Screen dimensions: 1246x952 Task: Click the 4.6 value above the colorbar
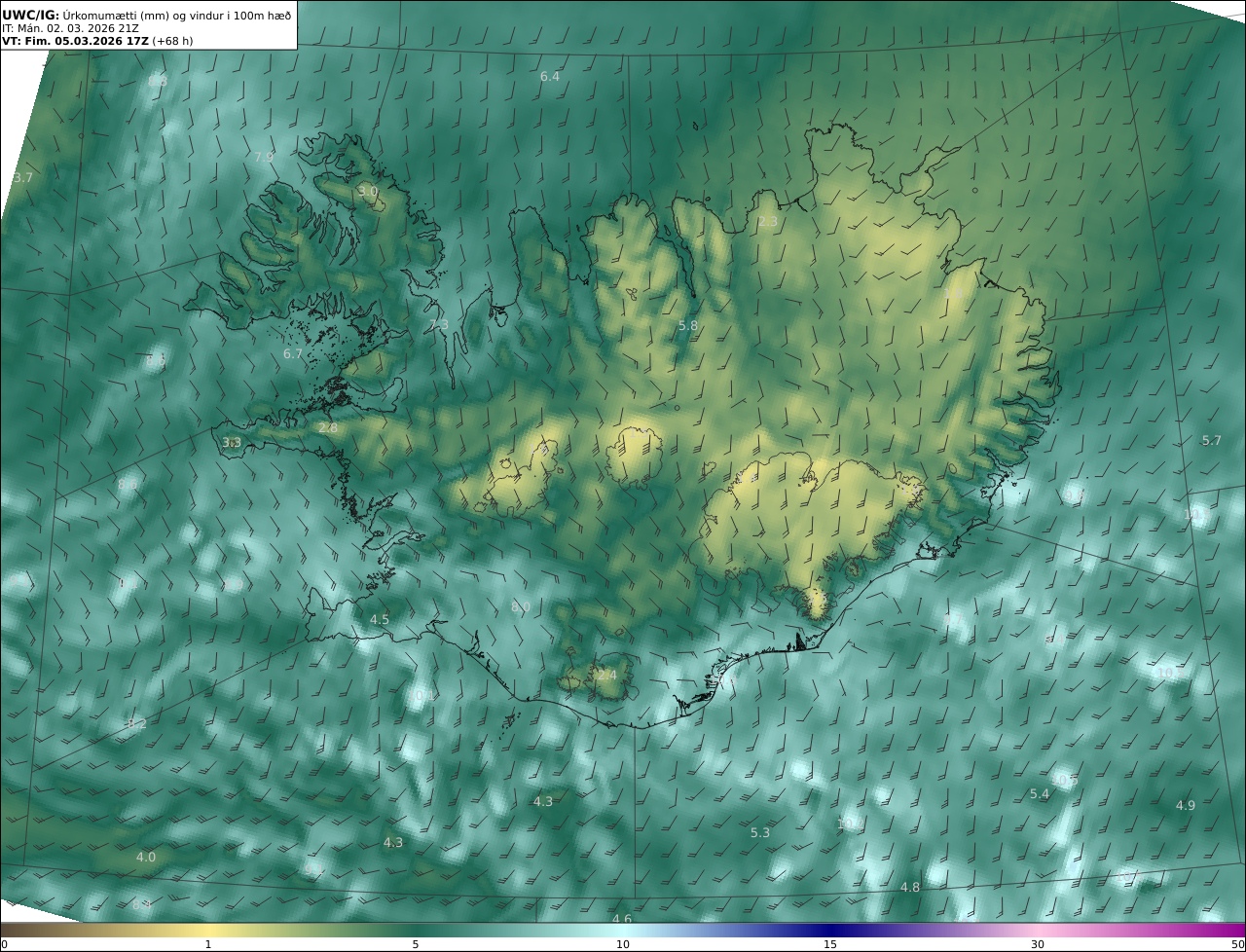click(621, 920)
